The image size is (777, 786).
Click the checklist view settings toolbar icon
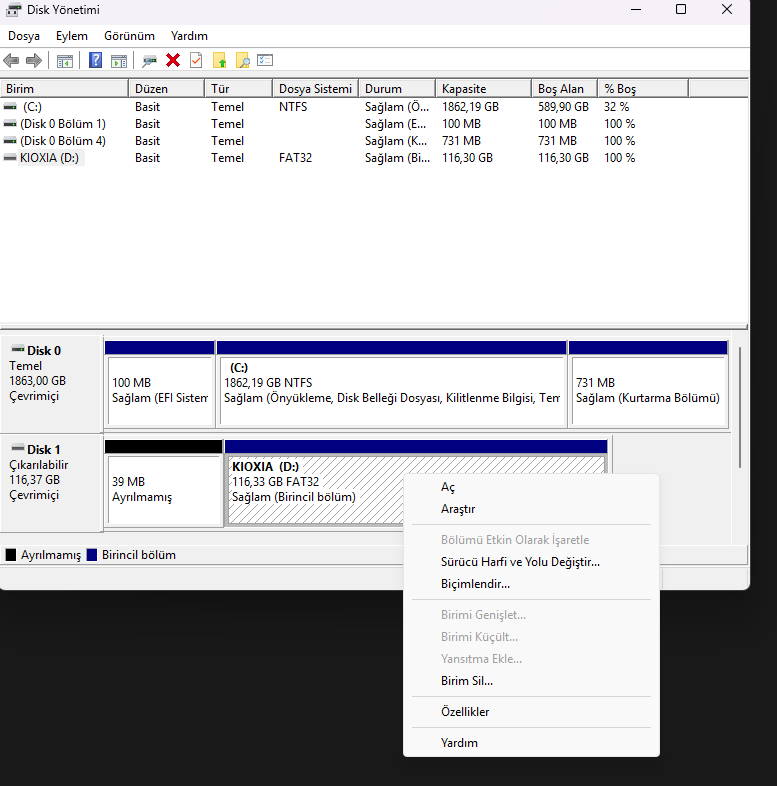pyautogui.click(x=265, y=61)
